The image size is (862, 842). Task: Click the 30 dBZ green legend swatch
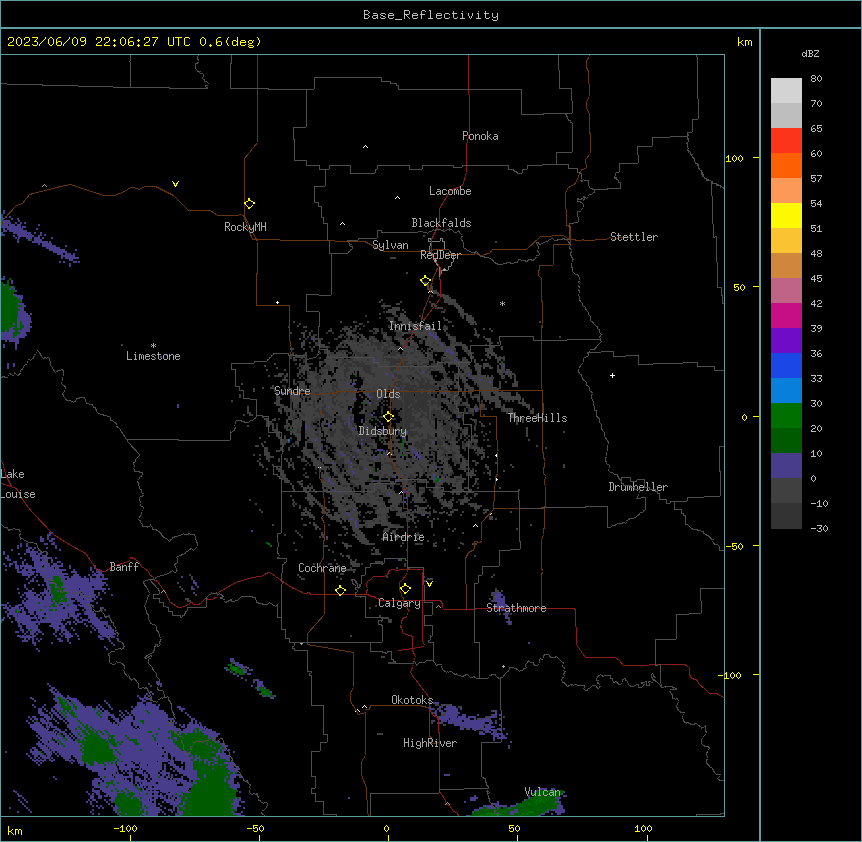point(786,416)
